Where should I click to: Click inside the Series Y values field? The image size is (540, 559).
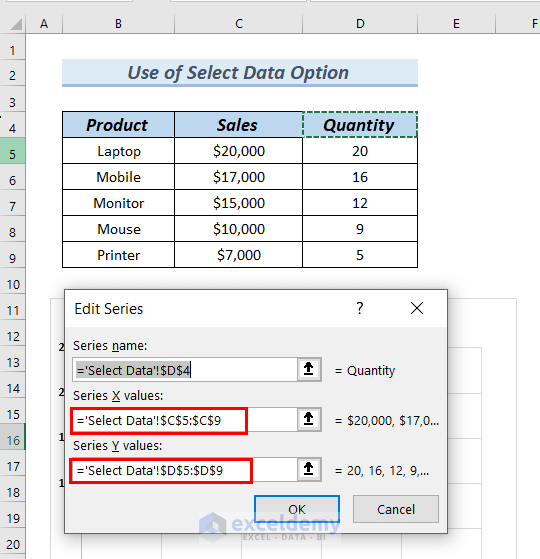(185, 470)
